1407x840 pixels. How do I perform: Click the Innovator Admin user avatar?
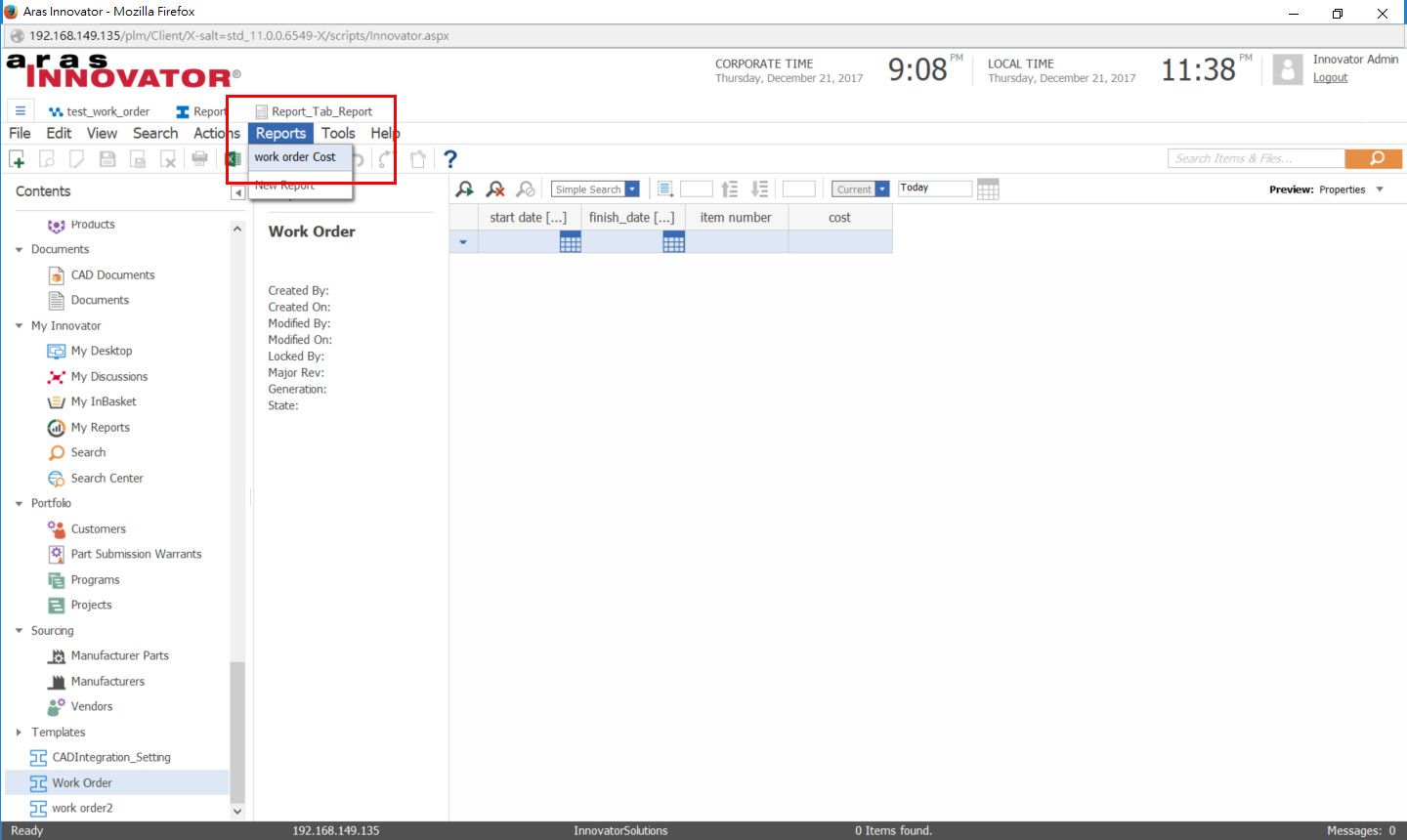[x=1288, y=69]
